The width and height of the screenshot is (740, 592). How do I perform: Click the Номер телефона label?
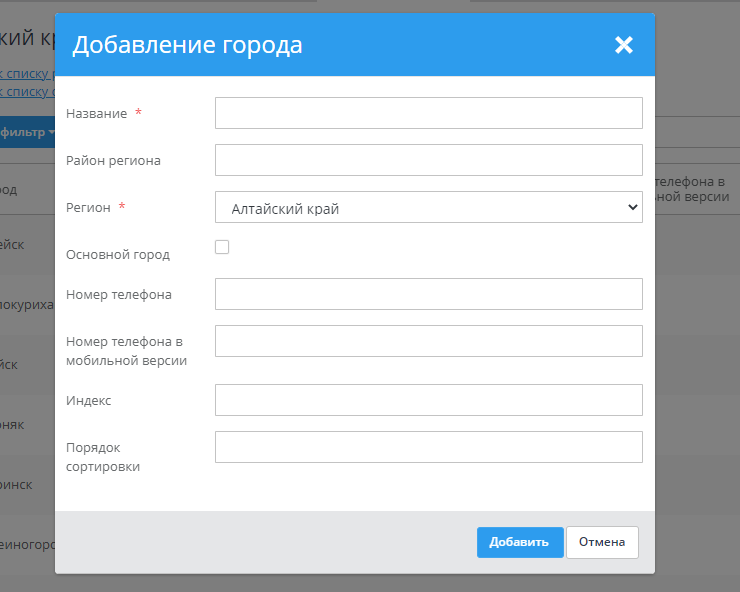(x=119, y=294)
